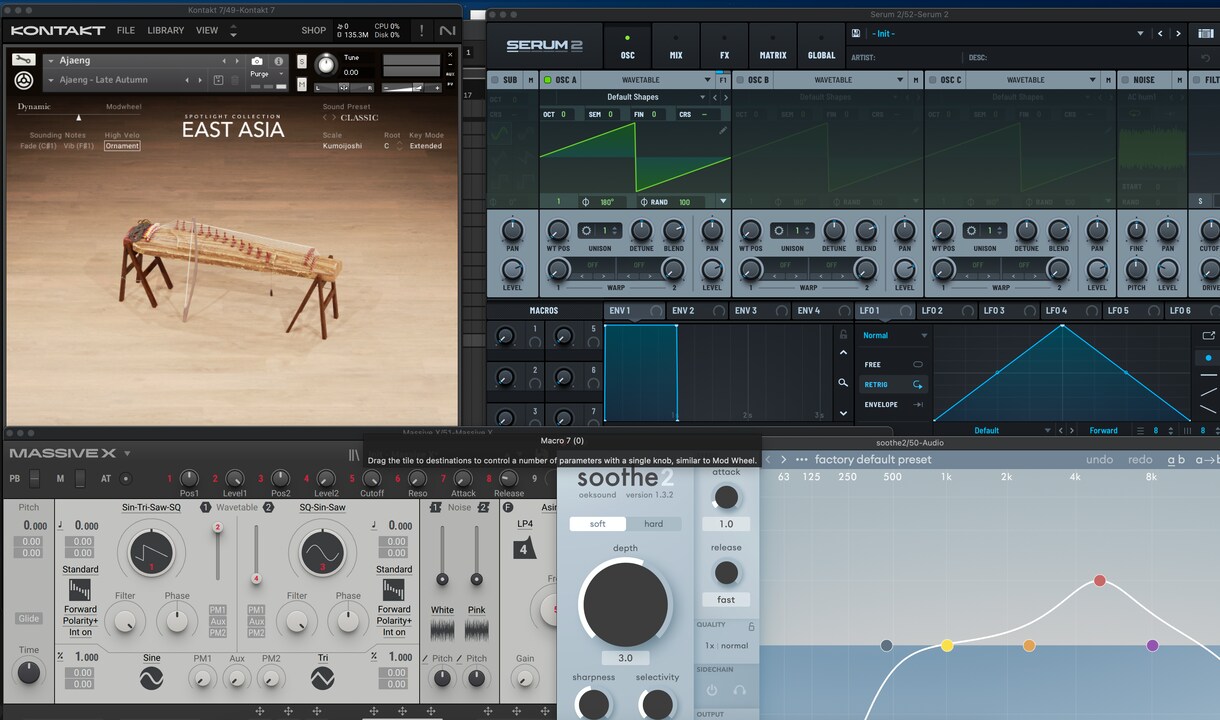The height and width of the screenshot is (720, 1220).
Task: Click Massive X Pink noise waveform icon
Action: tap(477, 630)
